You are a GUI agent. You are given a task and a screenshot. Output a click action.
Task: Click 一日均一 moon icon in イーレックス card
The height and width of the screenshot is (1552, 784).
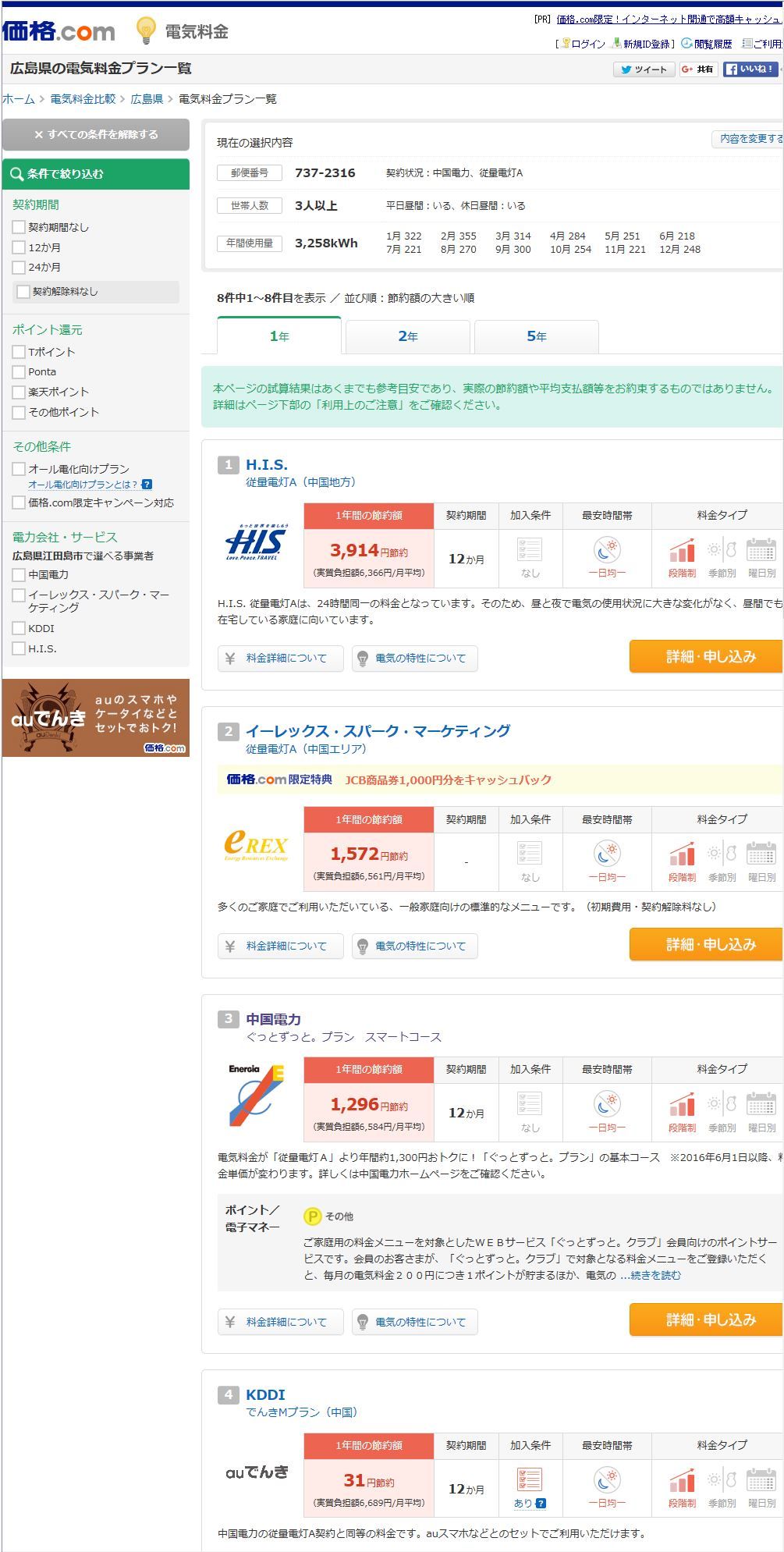607,854
